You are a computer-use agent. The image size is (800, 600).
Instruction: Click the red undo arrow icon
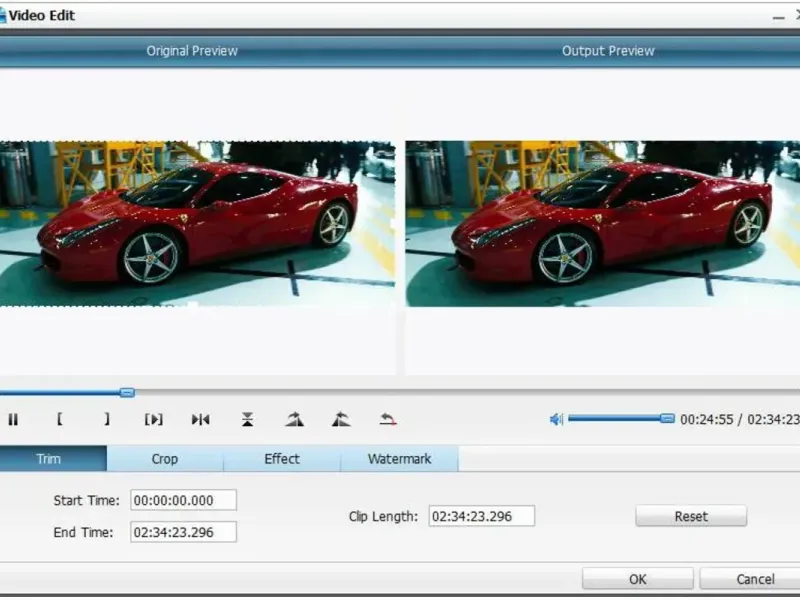388,420
